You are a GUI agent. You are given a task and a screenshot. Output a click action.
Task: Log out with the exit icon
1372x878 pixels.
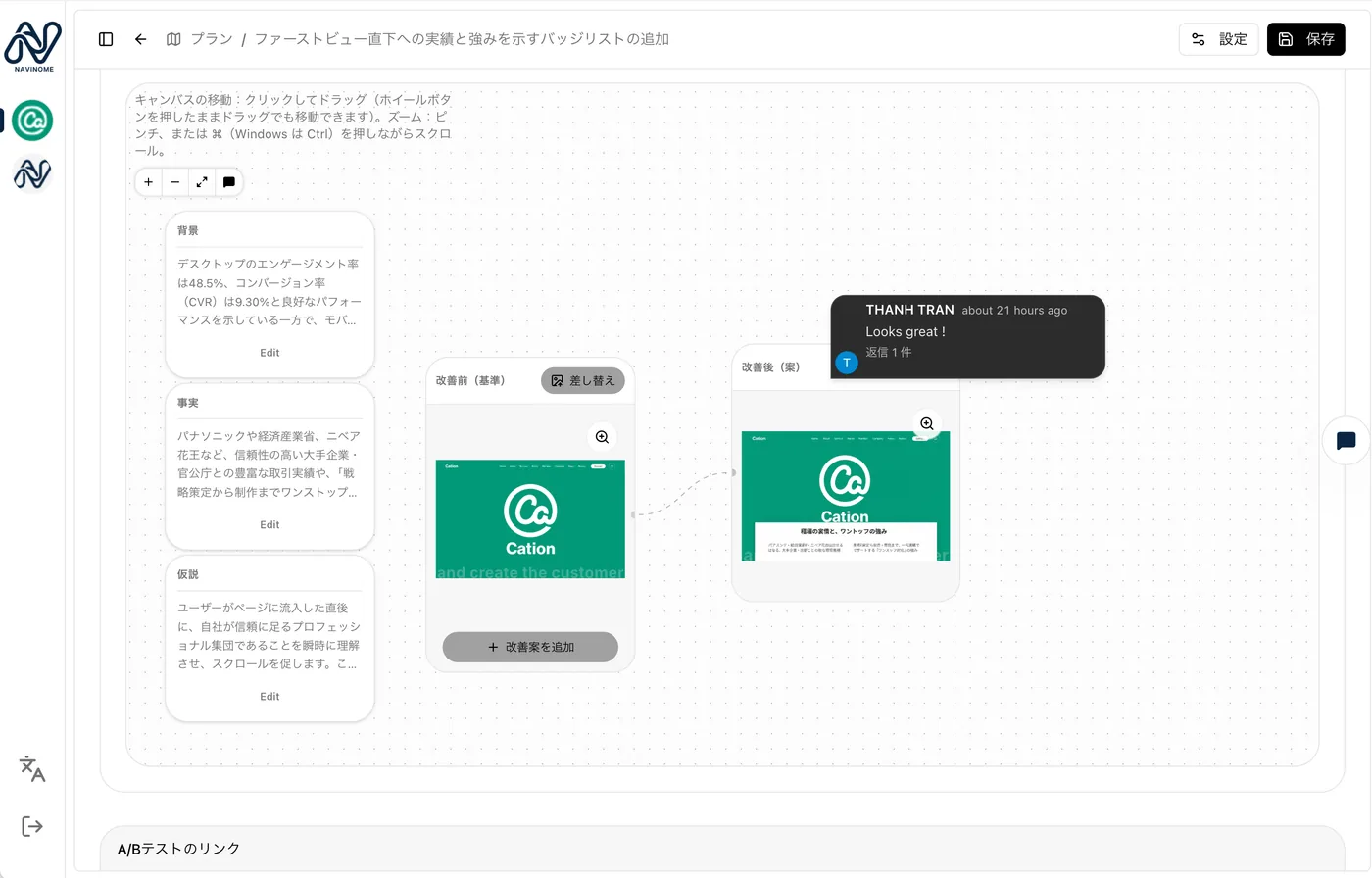click(32, 826)
